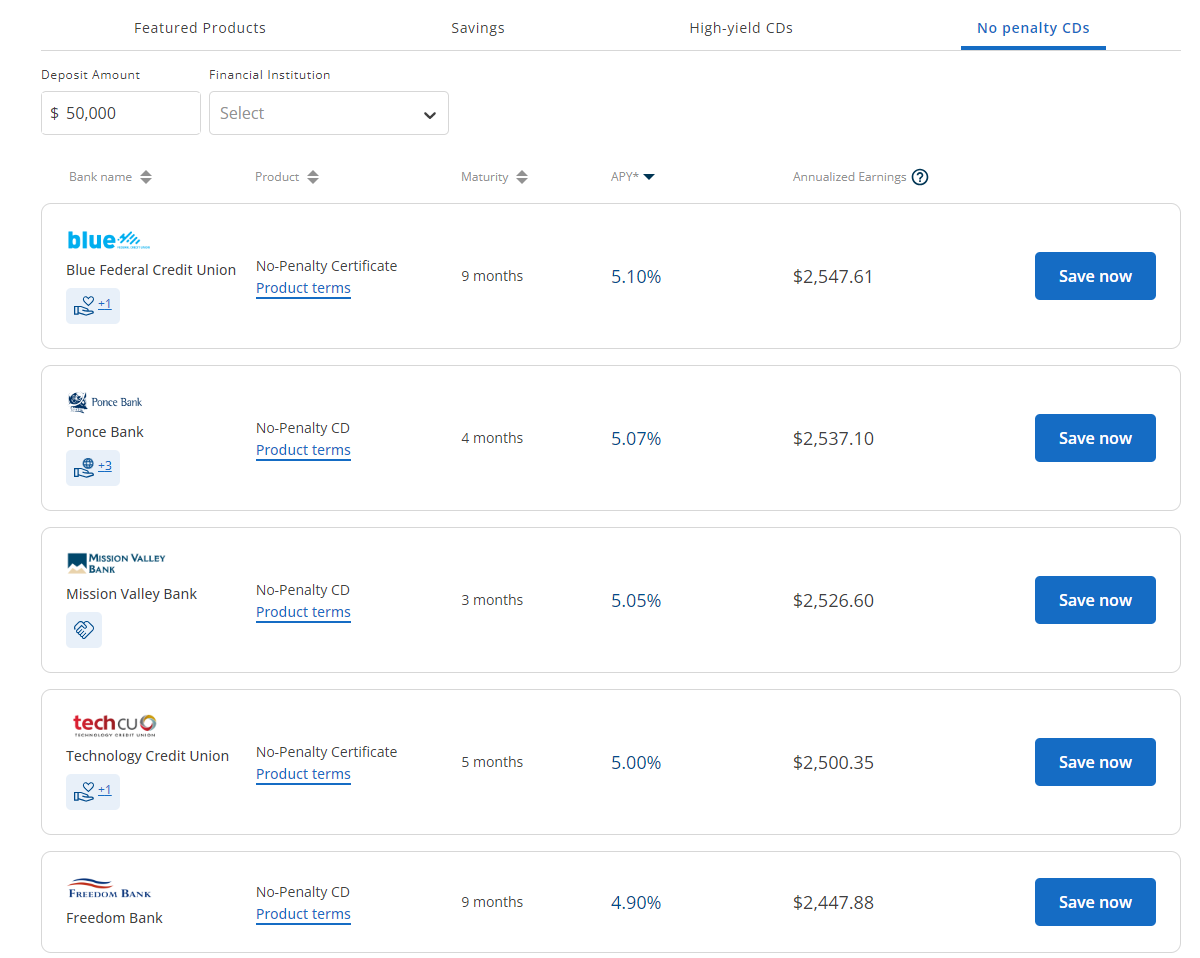Screen dimensions: 1200x958
Task: Click Save now for Mission Valley Bank
Action: point(1095,600)
